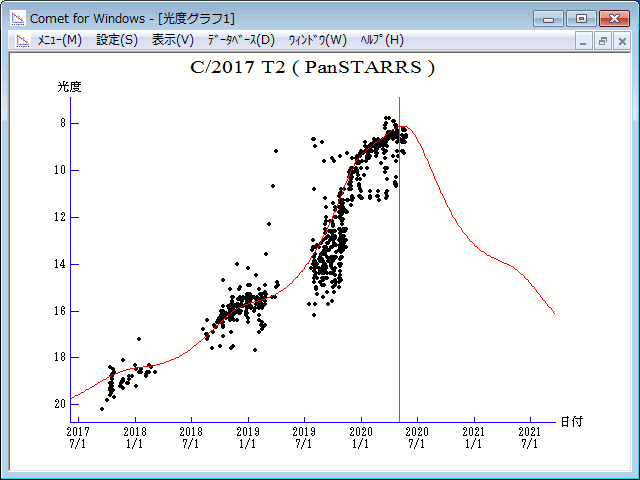Viewport: 640px width, 480px height.
Task: Expand the ウィンドウ(W) window menu
Action: 317,40
